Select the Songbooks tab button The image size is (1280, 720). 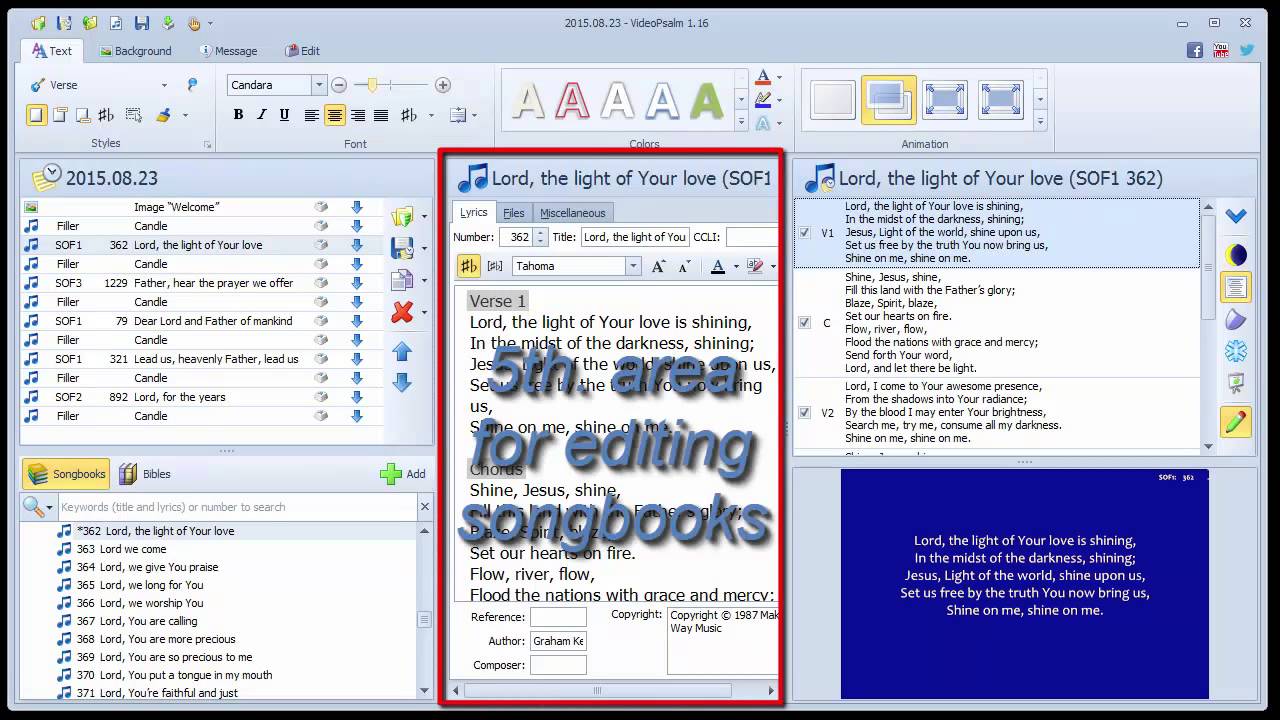[x=66, y=474]
